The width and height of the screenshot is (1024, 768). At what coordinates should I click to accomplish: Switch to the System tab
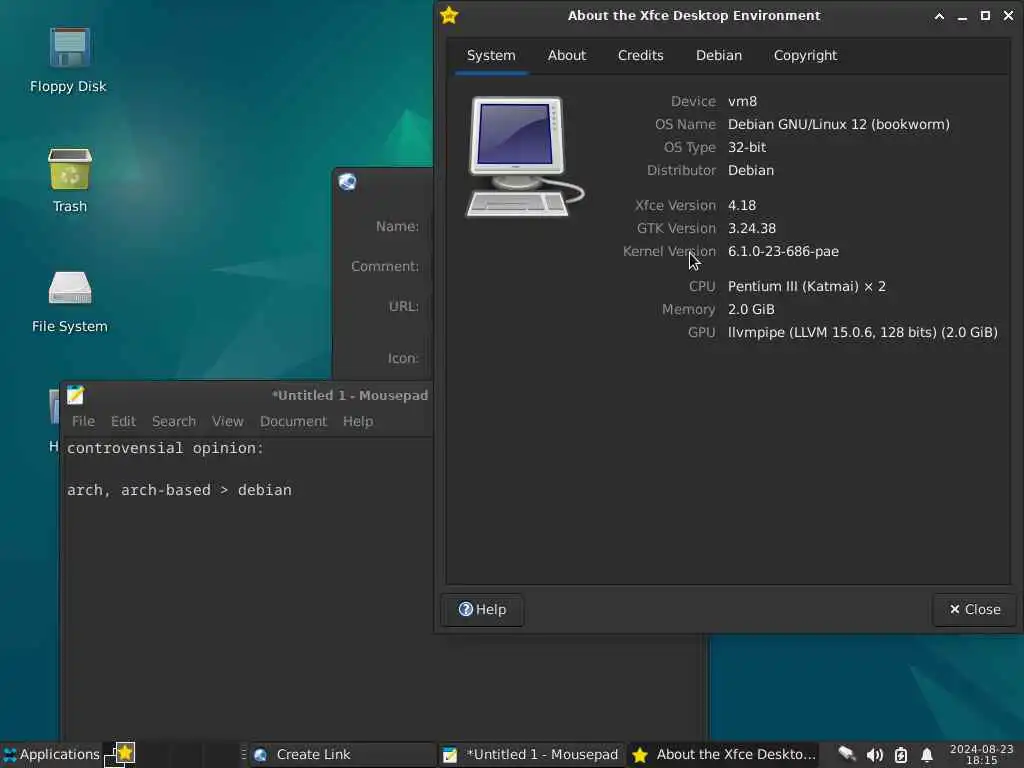coord(491,56)
